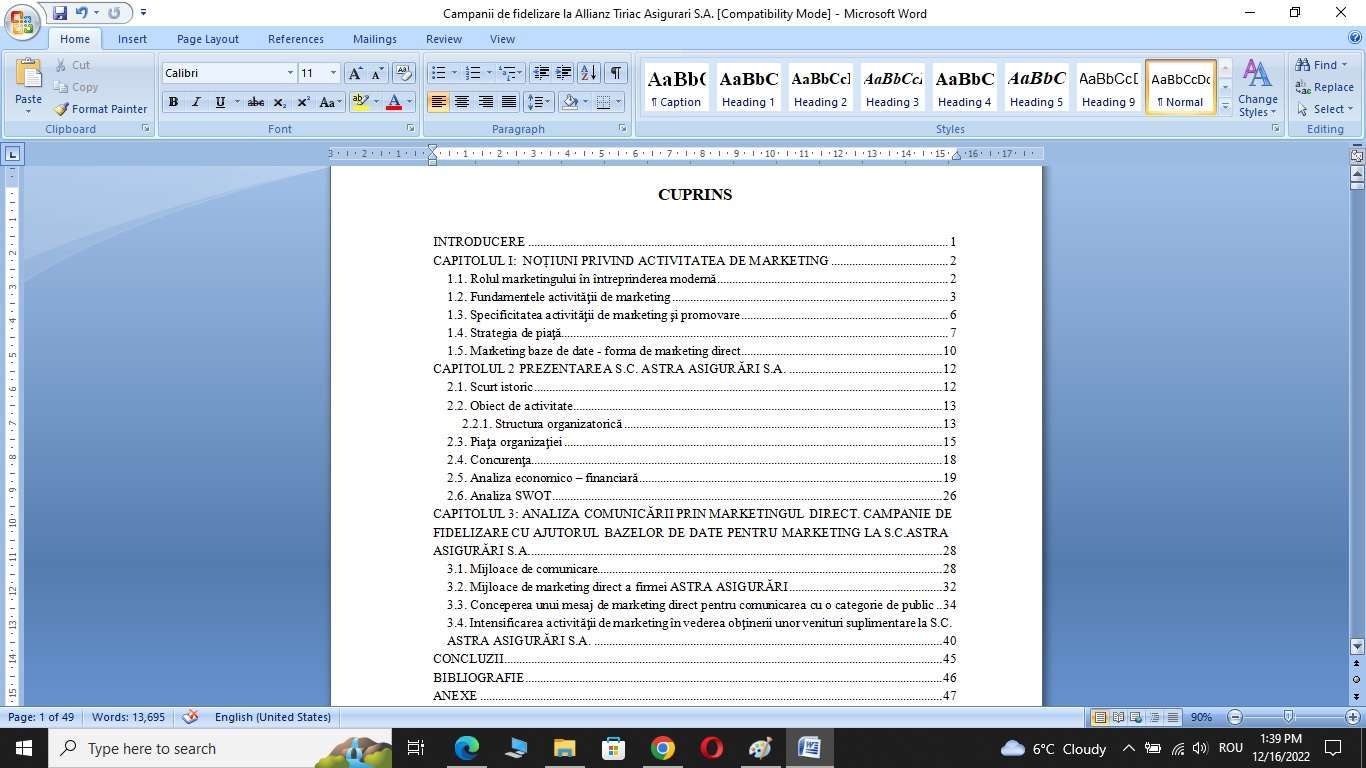Open the numbering list dropdown
Screen dimensions: 1366x768
coord(488,73)
